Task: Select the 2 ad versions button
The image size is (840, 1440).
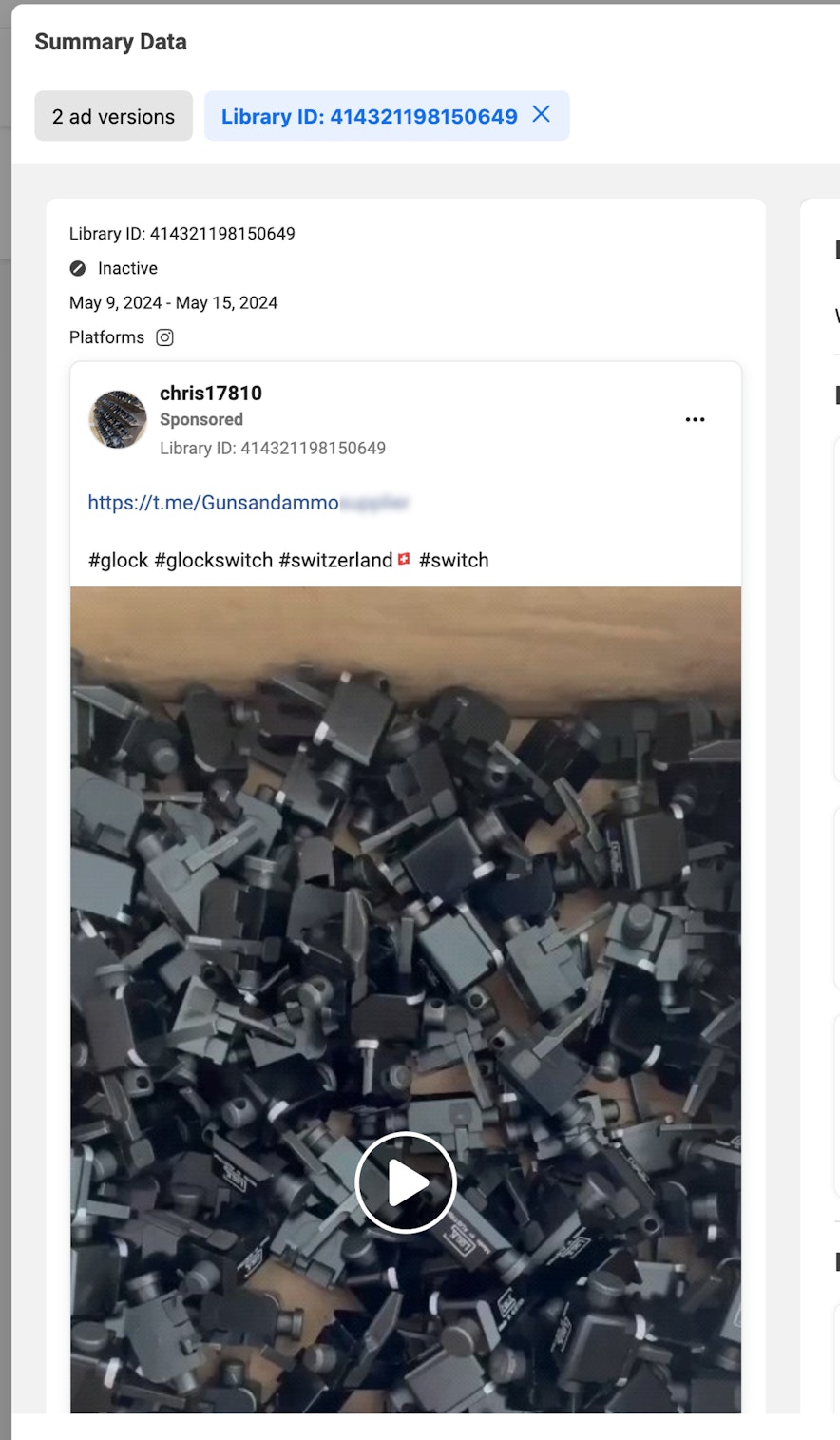Action: (114, 116)
